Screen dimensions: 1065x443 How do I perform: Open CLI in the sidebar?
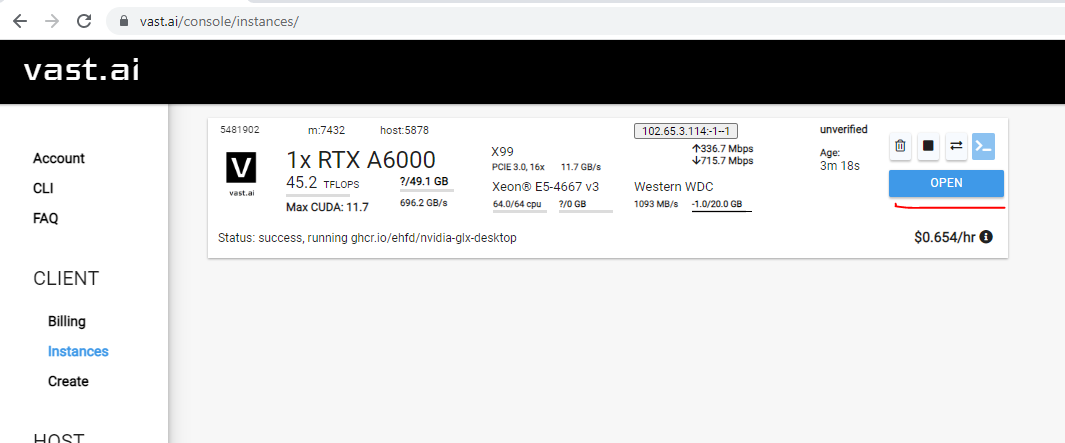point(43,188)
